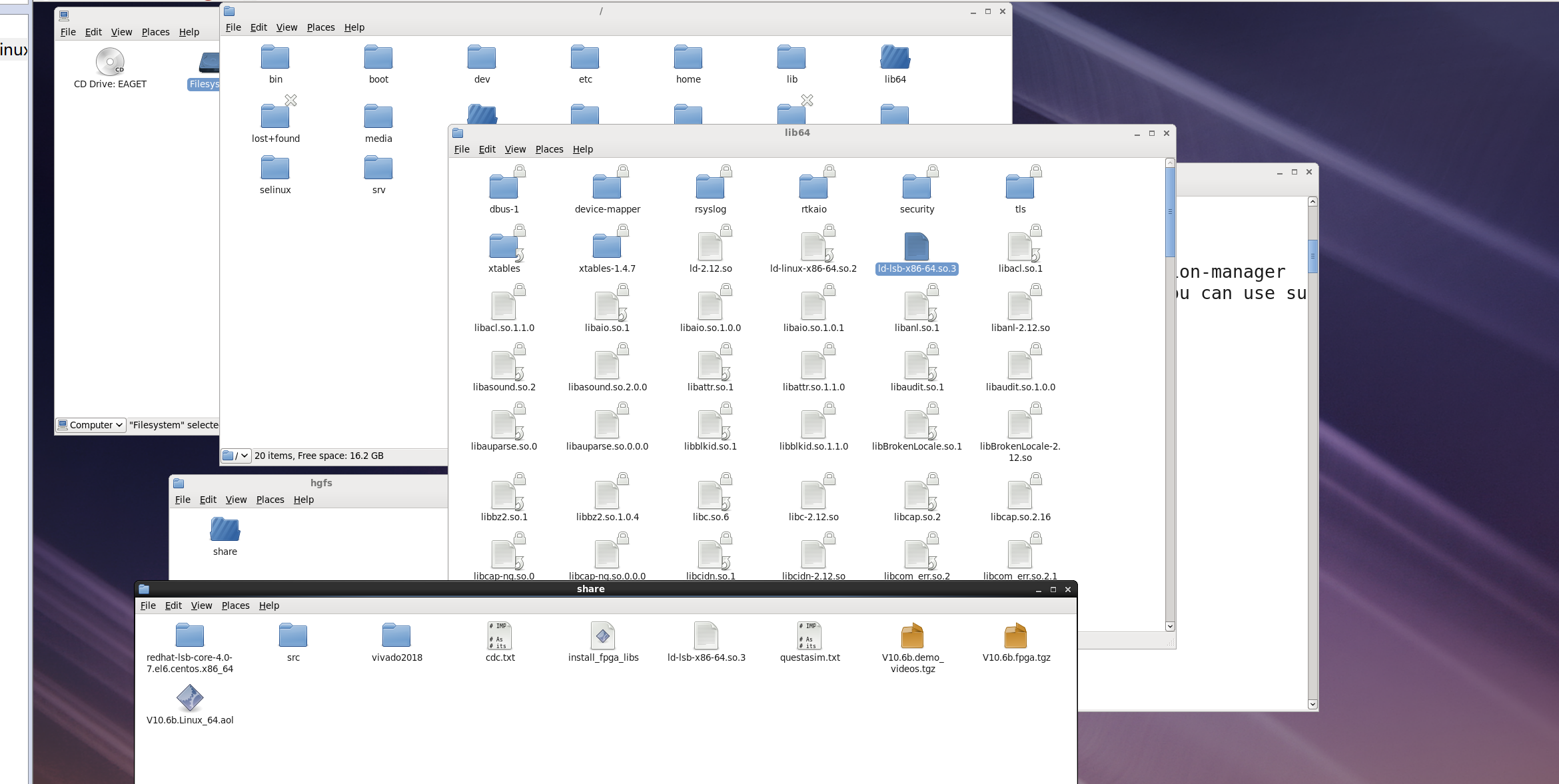Click lib64 scrollbar down arrow
The image size is (1559, 784).
1170,626
